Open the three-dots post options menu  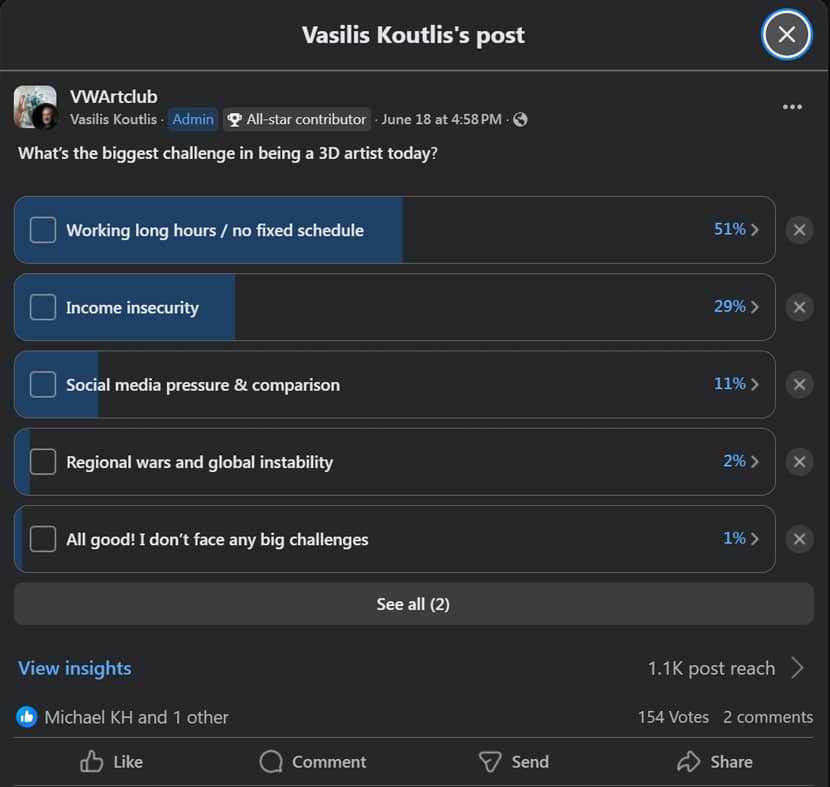[792, 107]
